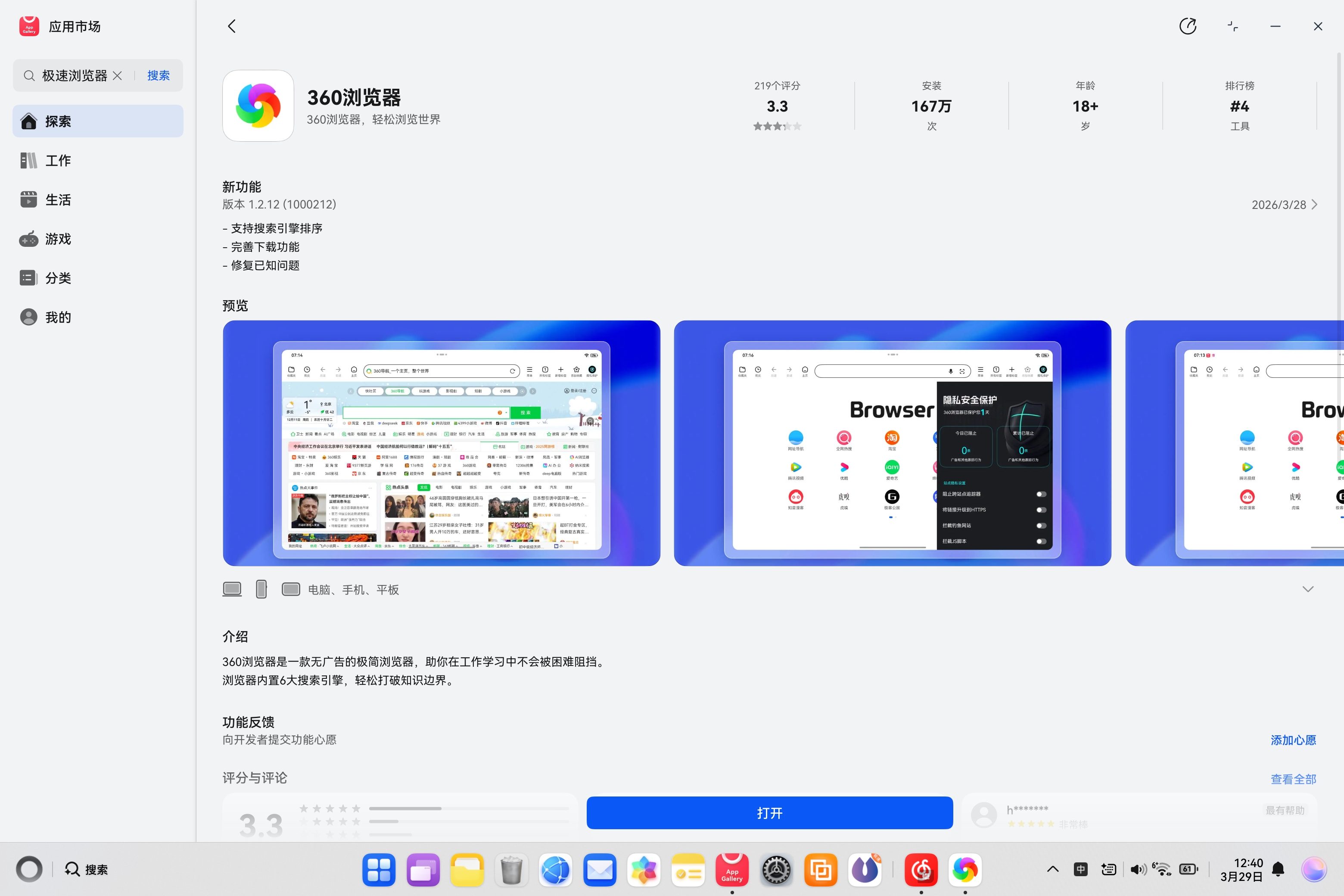Click the 360浏览器 app icon
The image size is (1344, 896).
[258, 106]
